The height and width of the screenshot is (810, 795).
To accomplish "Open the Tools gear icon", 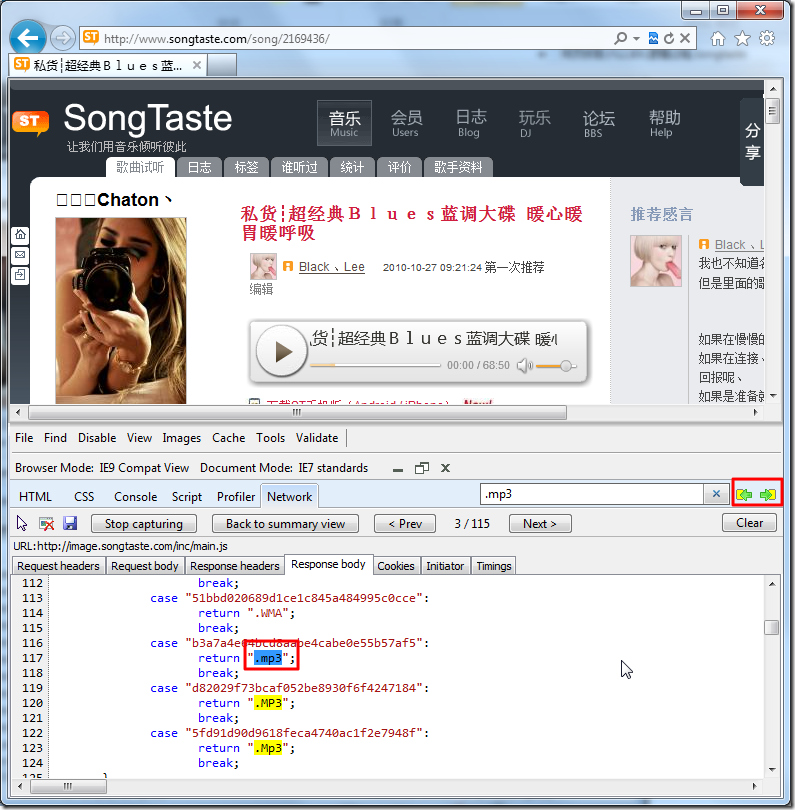I will point(767,38).
